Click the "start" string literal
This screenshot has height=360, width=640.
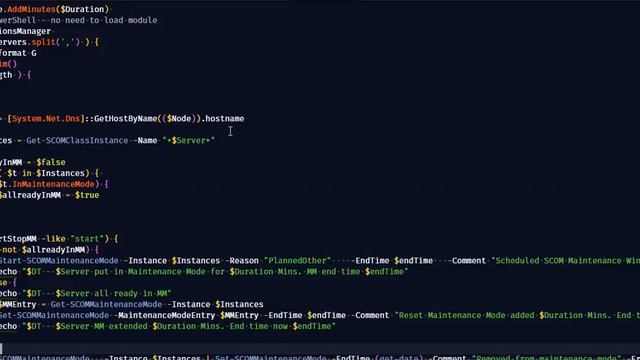point(87,239)
